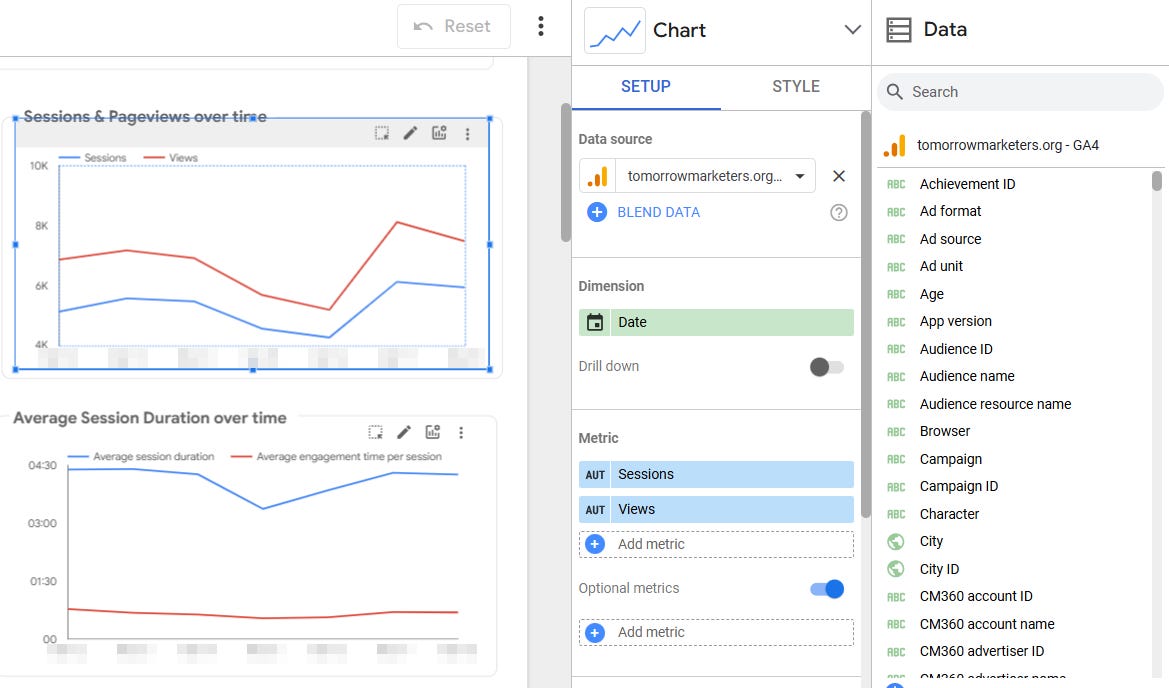
Task: Click selection icon on Sessions & Pageviews chart
Action: point(382,133)
